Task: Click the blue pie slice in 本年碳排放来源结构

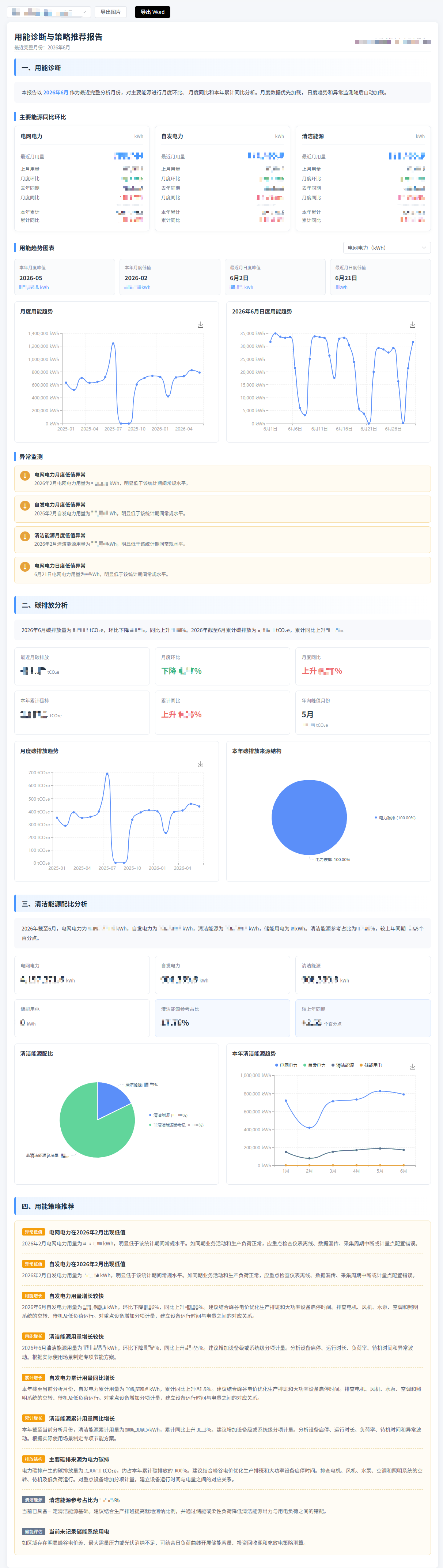Action: [309, 817]
